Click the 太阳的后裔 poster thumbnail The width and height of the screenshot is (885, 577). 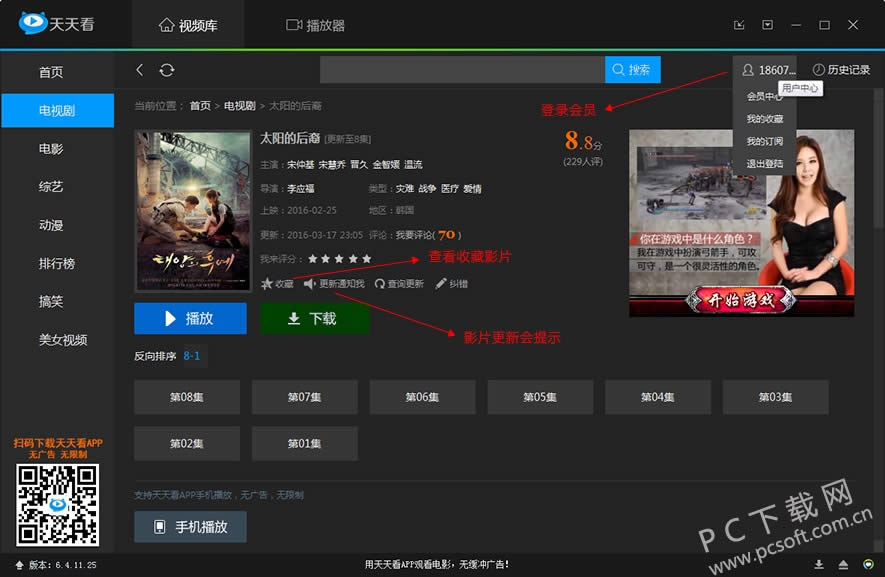click(193, 211)
